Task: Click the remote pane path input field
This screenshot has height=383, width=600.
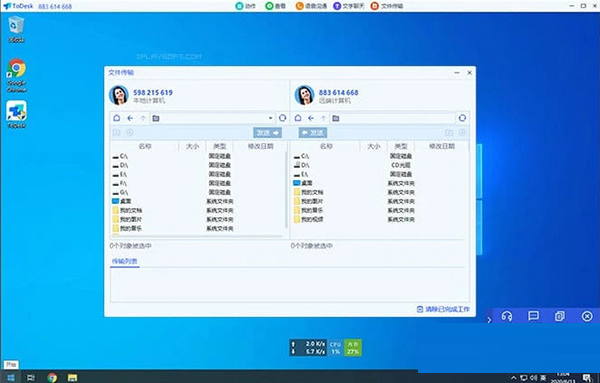Action: tap(393, 118)
